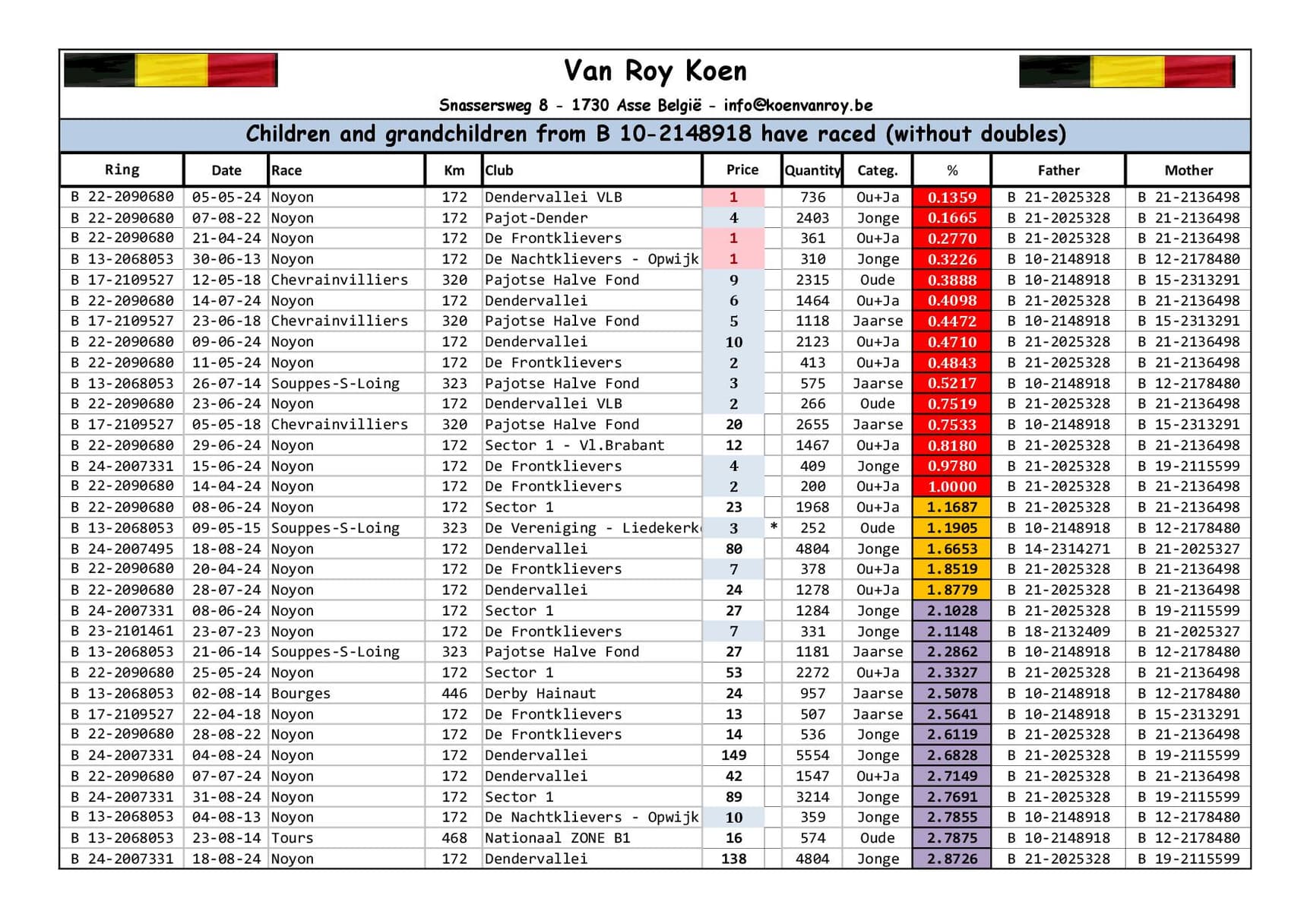Click the Club column header
Image resolution: width=1307 pixels, height=924 pixels.
tap(499, 171)
